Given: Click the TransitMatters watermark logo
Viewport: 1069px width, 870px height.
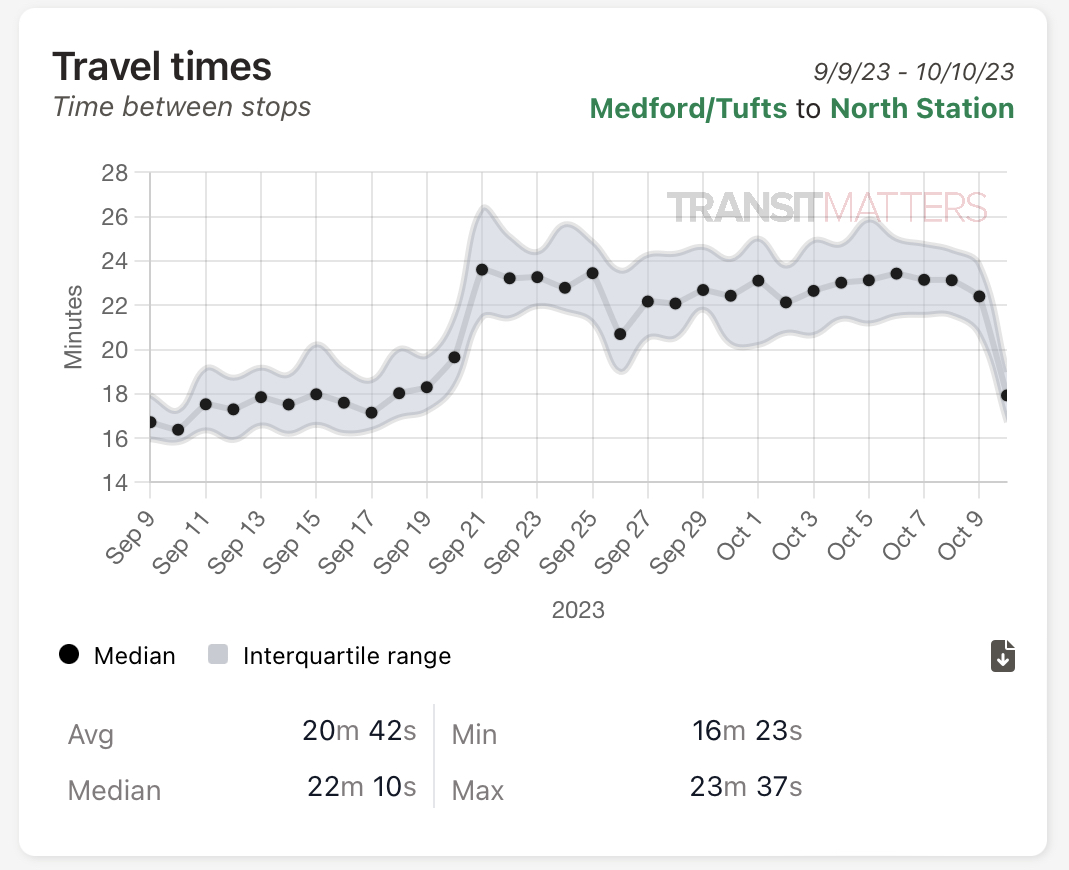Looking at the screenshot, I should point(826,208).
